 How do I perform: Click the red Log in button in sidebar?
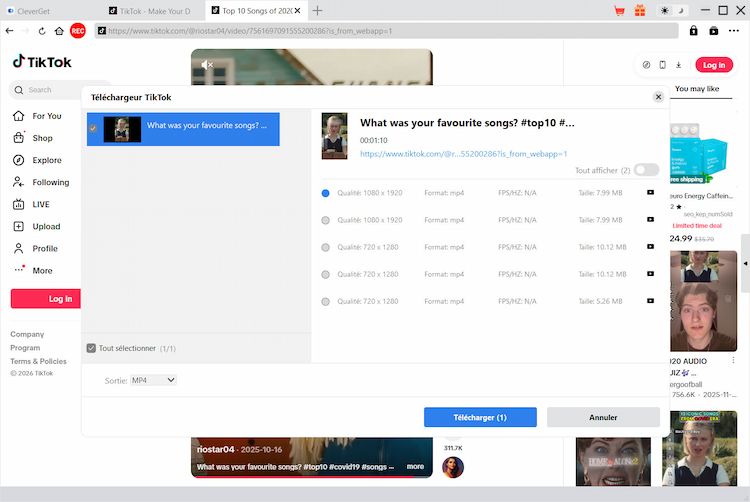pyautogui.click(x=46, y=299)
